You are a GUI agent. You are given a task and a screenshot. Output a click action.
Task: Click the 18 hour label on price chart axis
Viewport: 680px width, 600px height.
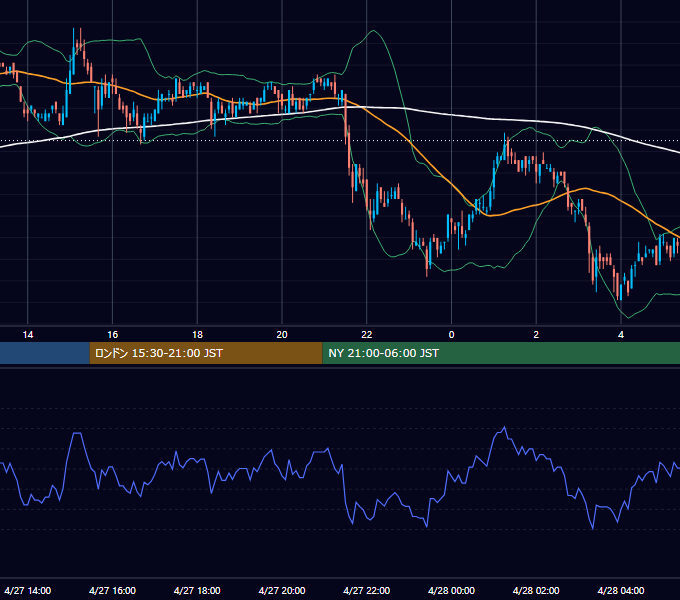197,335
